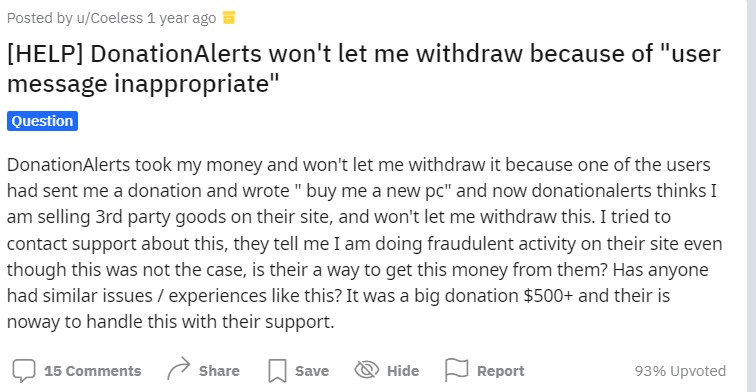Click the post body text paragraph
756x392 pixels.
(364, 243)
